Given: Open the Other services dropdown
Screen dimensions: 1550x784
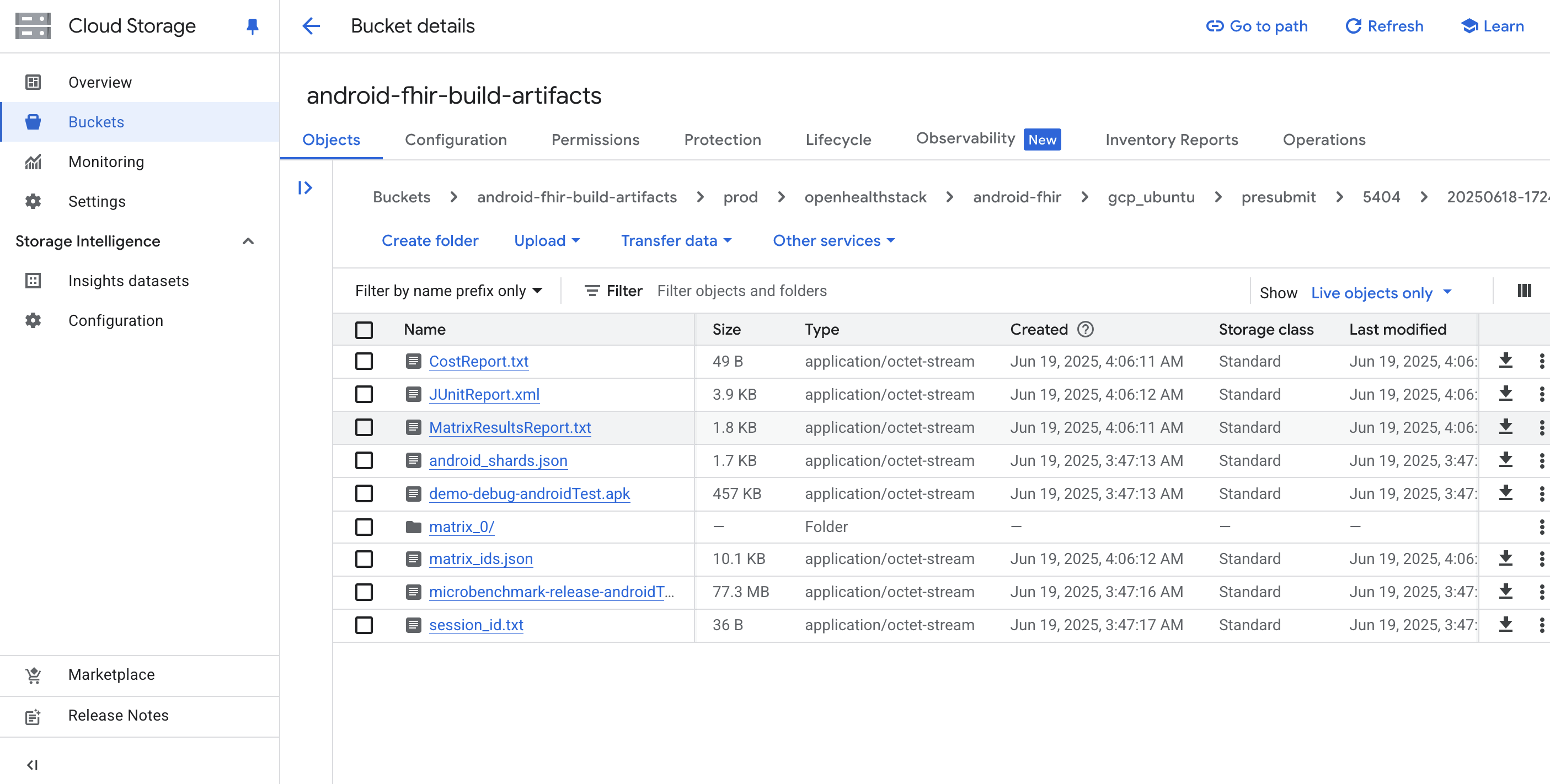Looking at the screenshot, I should 834,240.
